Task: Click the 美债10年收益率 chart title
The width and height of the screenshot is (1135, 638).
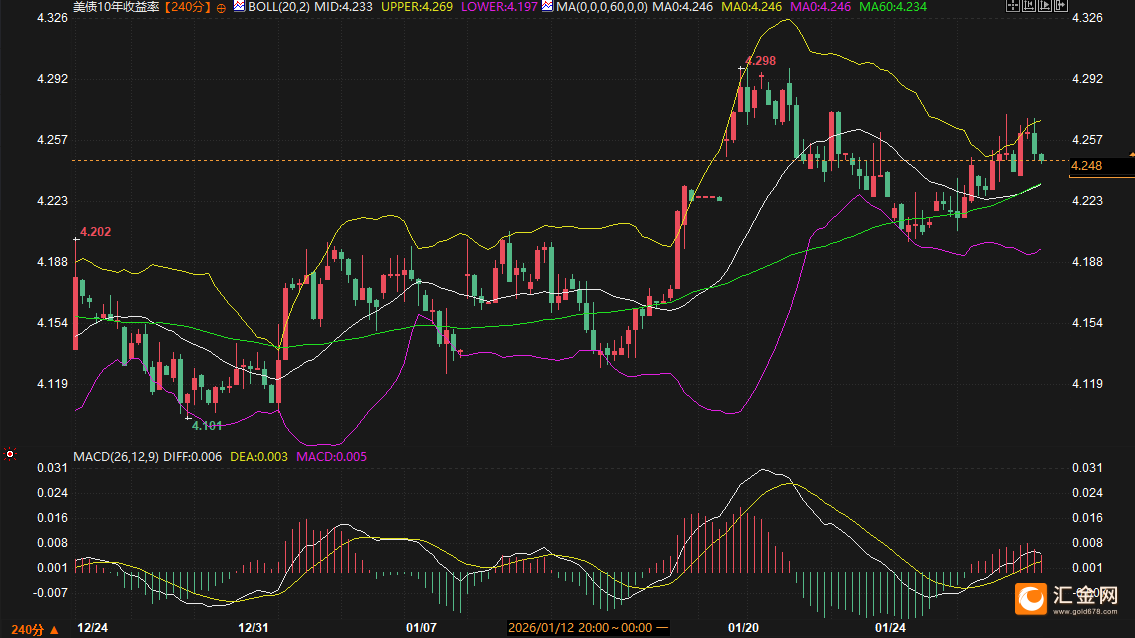Action: click(118, 7)
